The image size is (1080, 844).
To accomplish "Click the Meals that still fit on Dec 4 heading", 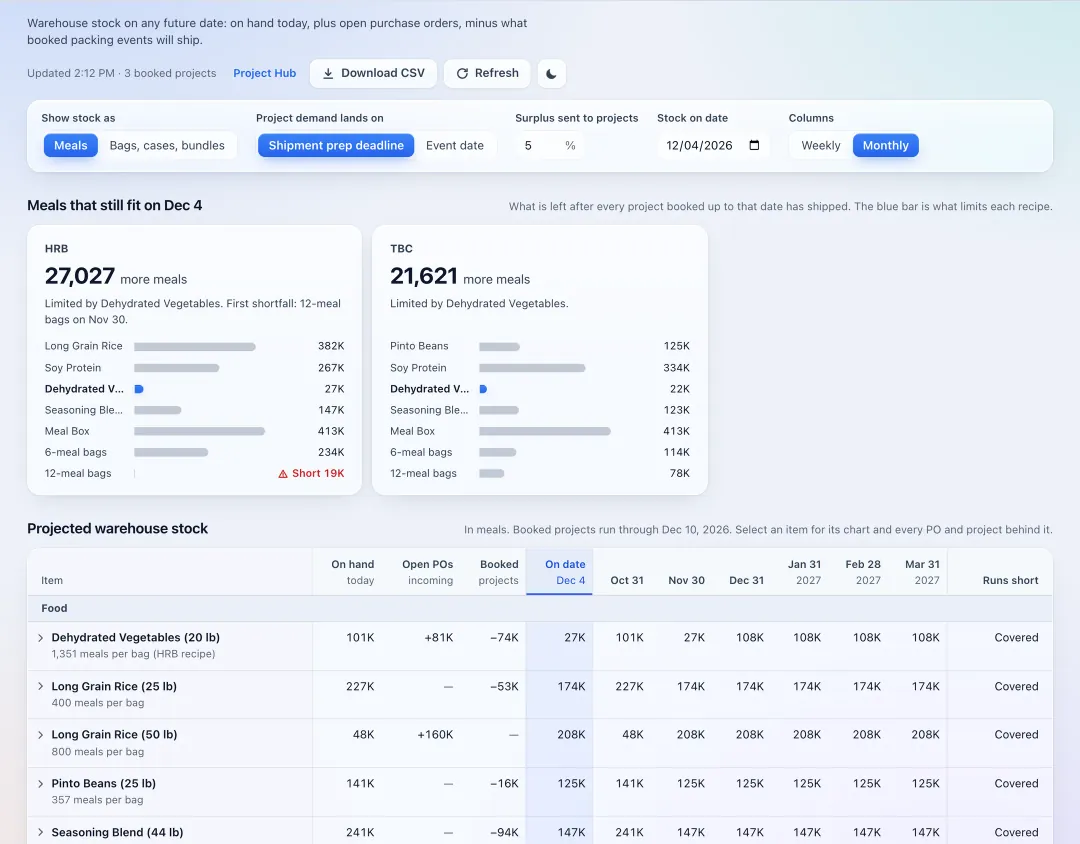I will coord(114,205).
